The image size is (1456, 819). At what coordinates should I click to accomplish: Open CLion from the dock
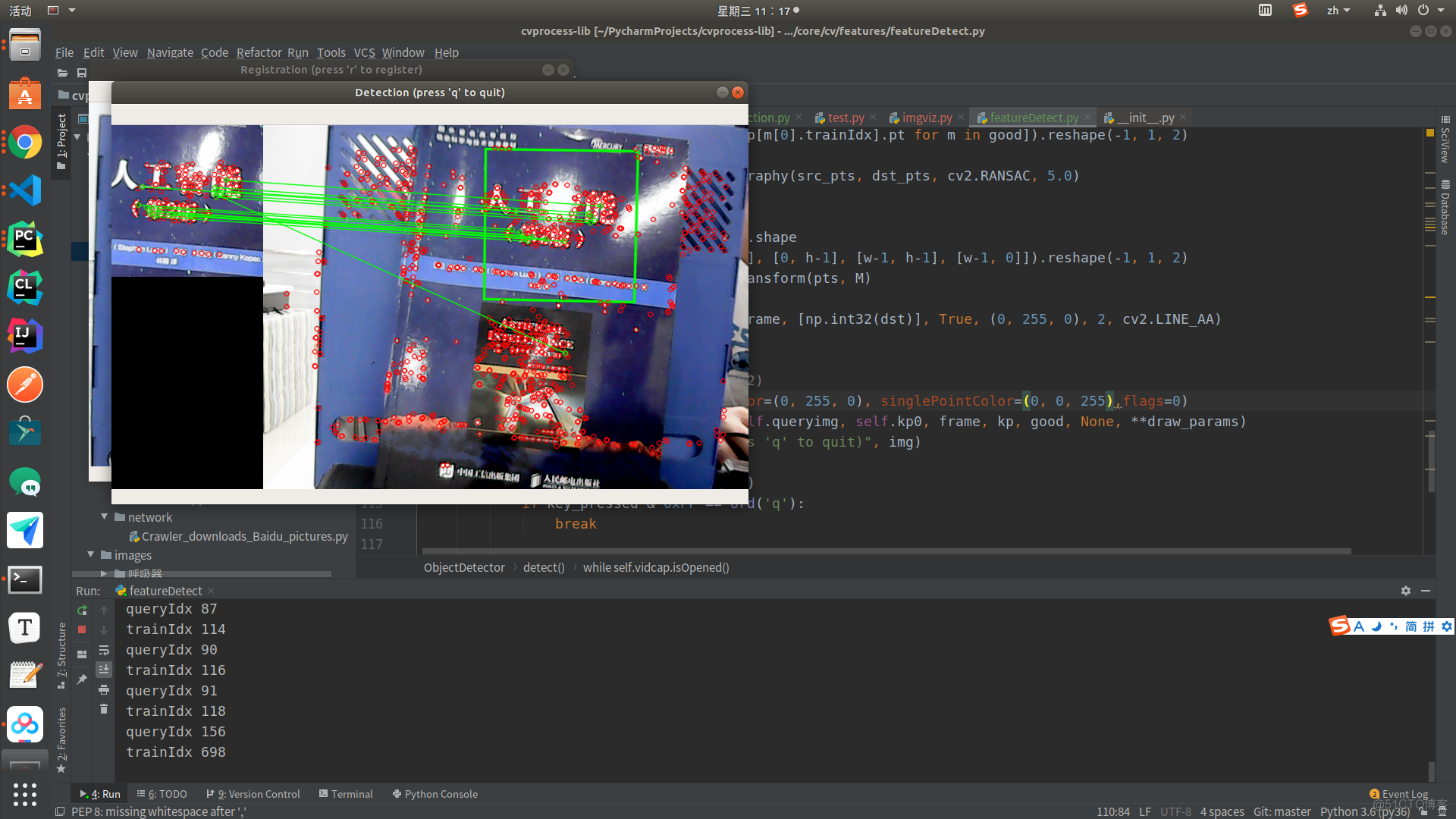[25, 287]
